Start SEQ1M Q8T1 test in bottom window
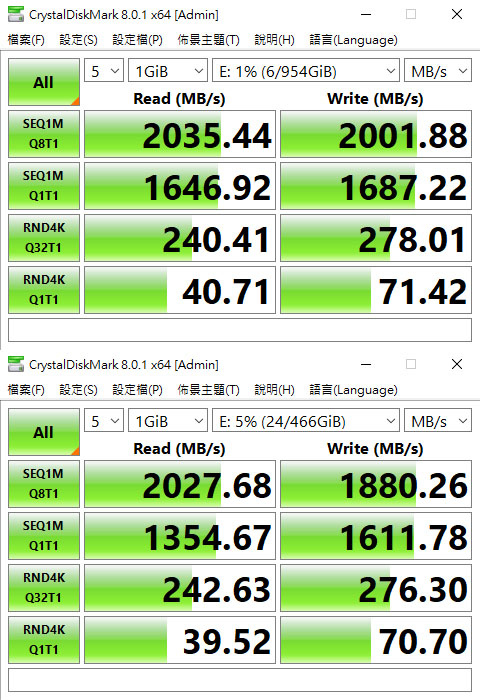Viewport: 480px width, 700px height. 44,484
